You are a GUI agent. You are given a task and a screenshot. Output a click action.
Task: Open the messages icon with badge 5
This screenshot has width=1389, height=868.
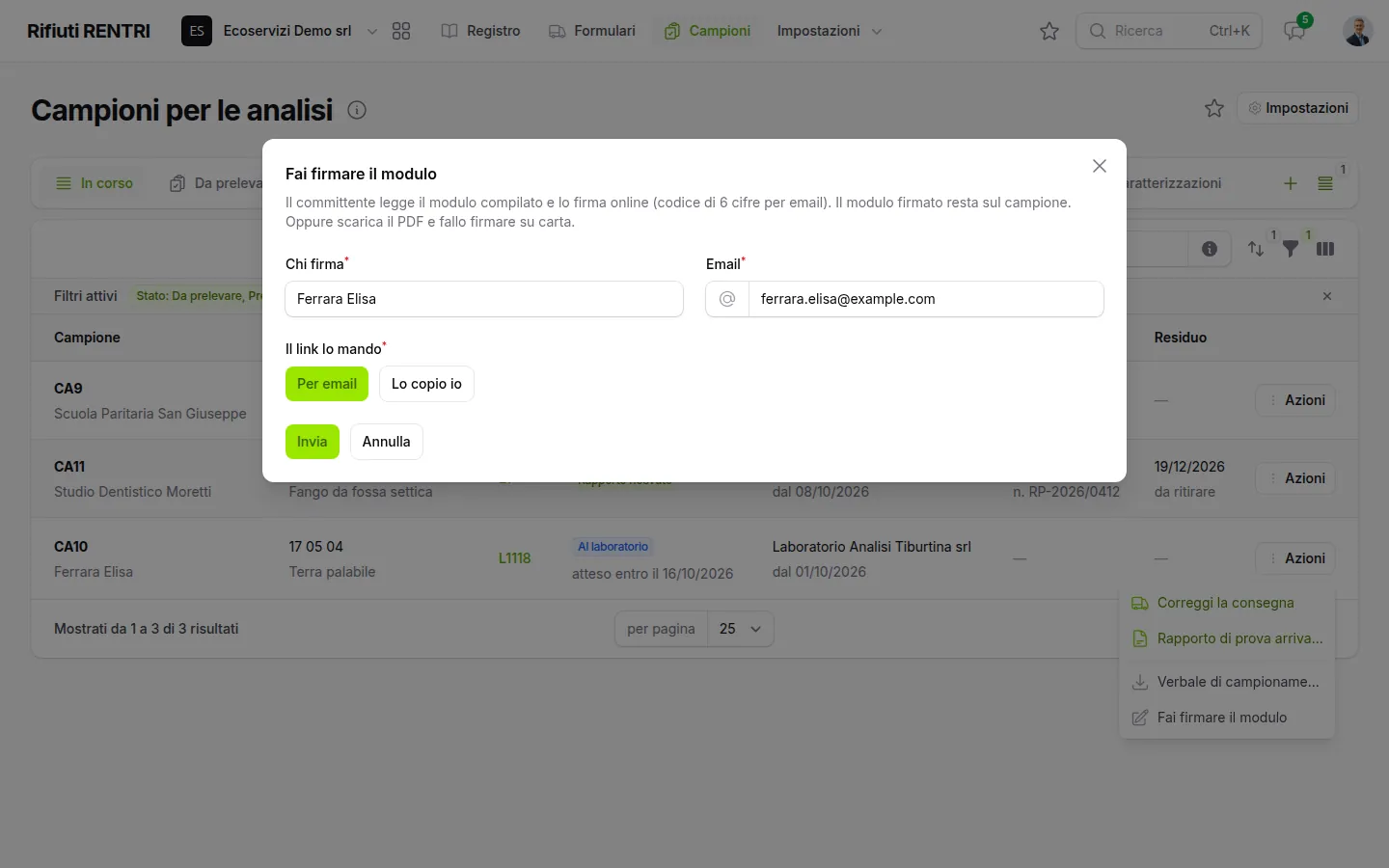1294,31
